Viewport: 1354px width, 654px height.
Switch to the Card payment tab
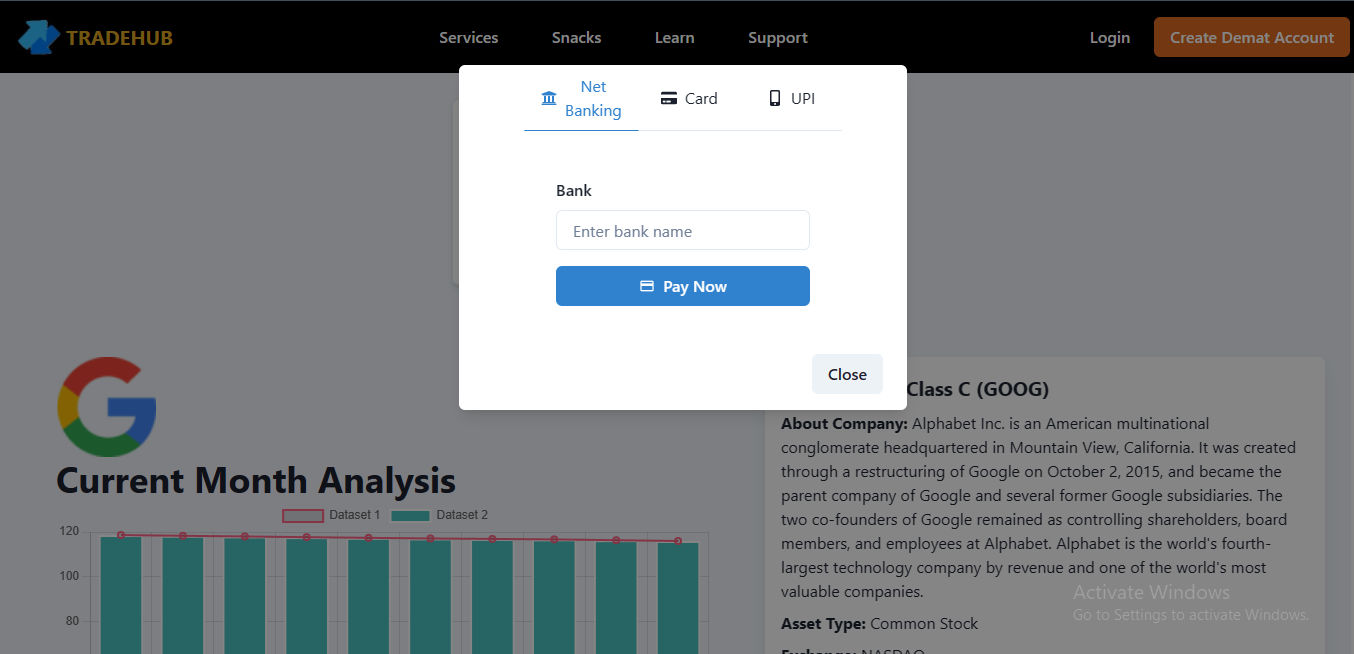pos(689,98)
